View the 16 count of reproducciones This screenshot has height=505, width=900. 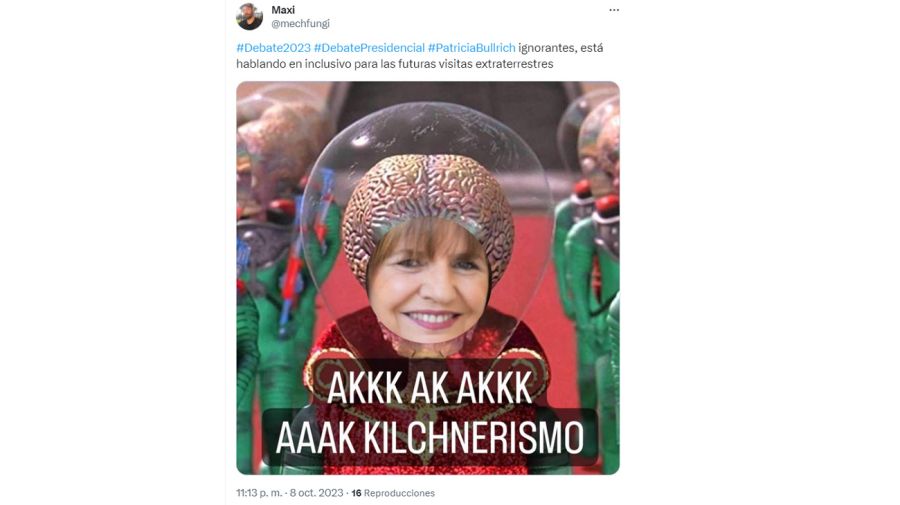(x=356, y=493)
